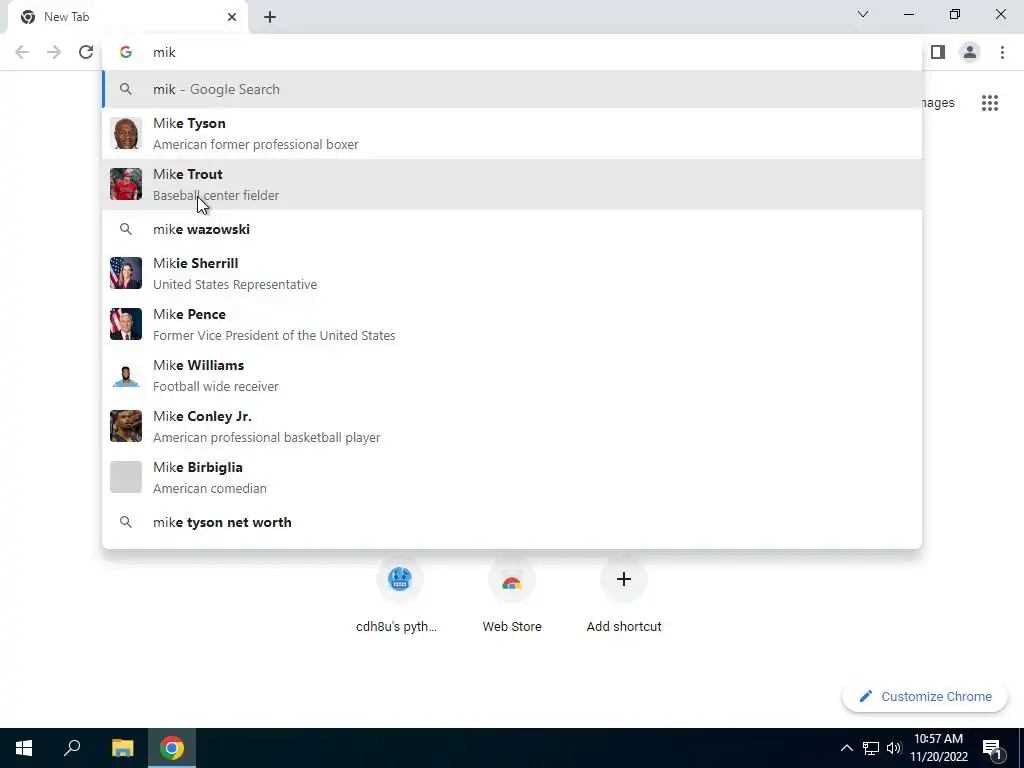
Task: Click the taskbar clock showing 10:57 AM
Action: coord(938,748)
